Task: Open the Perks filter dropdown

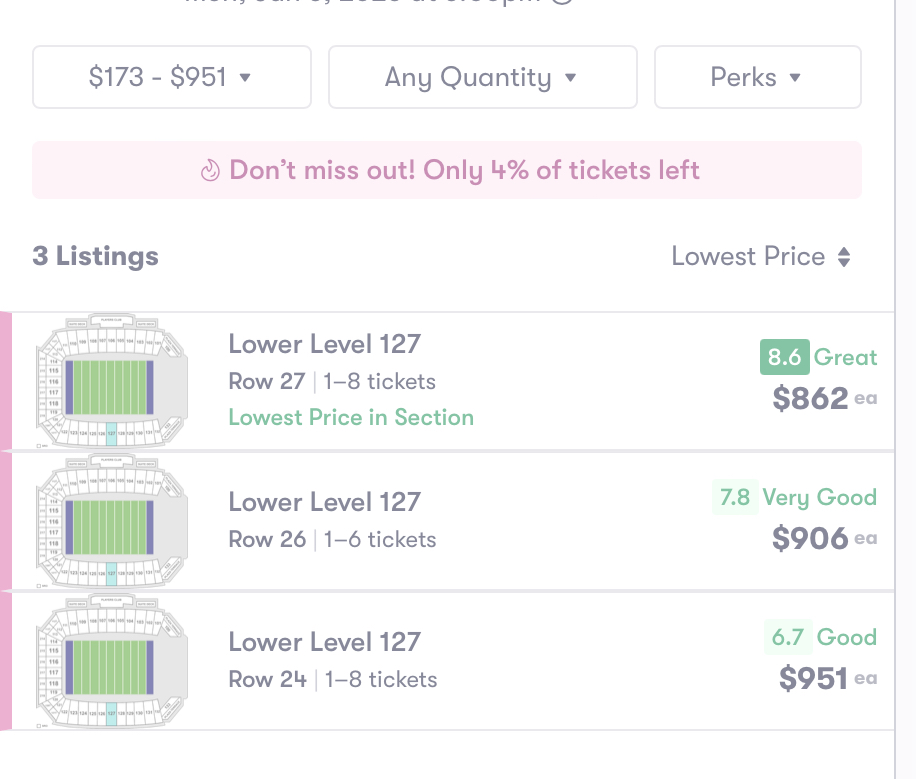Action: [757, 77]
